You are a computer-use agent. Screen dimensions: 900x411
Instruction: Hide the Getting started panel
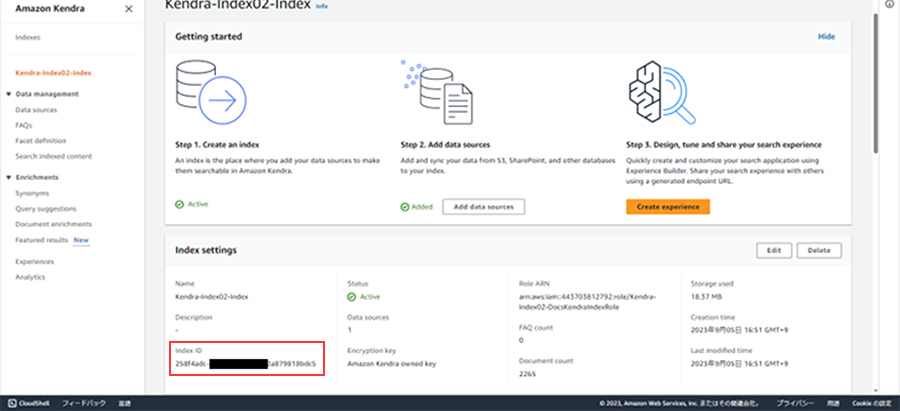click(x=827, y=36)
